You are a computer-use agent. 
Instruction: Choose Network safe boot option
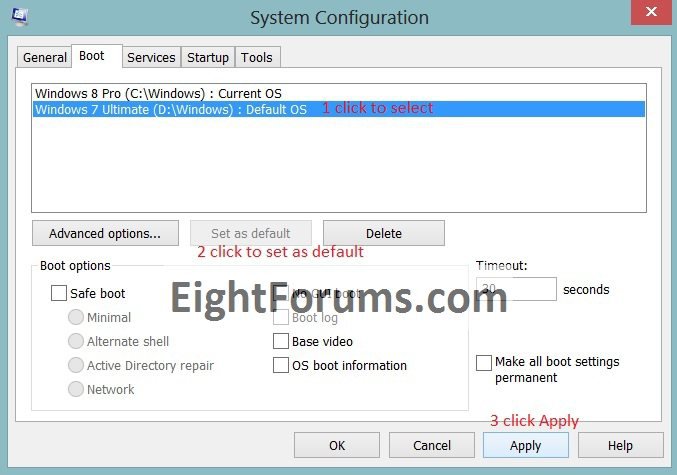[x=76, y=389]
